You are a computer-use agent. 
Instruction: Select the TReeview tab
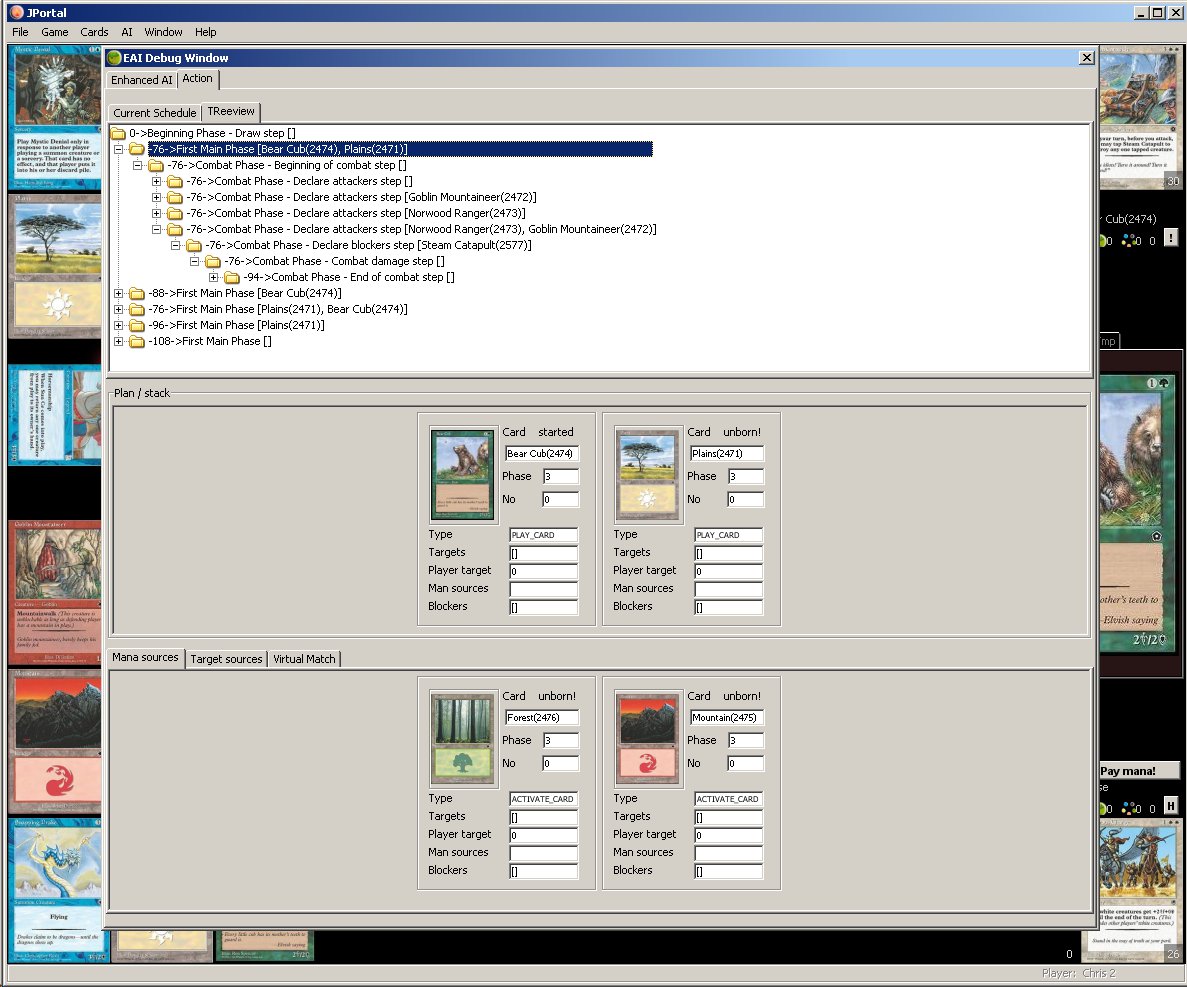(231, 111)
